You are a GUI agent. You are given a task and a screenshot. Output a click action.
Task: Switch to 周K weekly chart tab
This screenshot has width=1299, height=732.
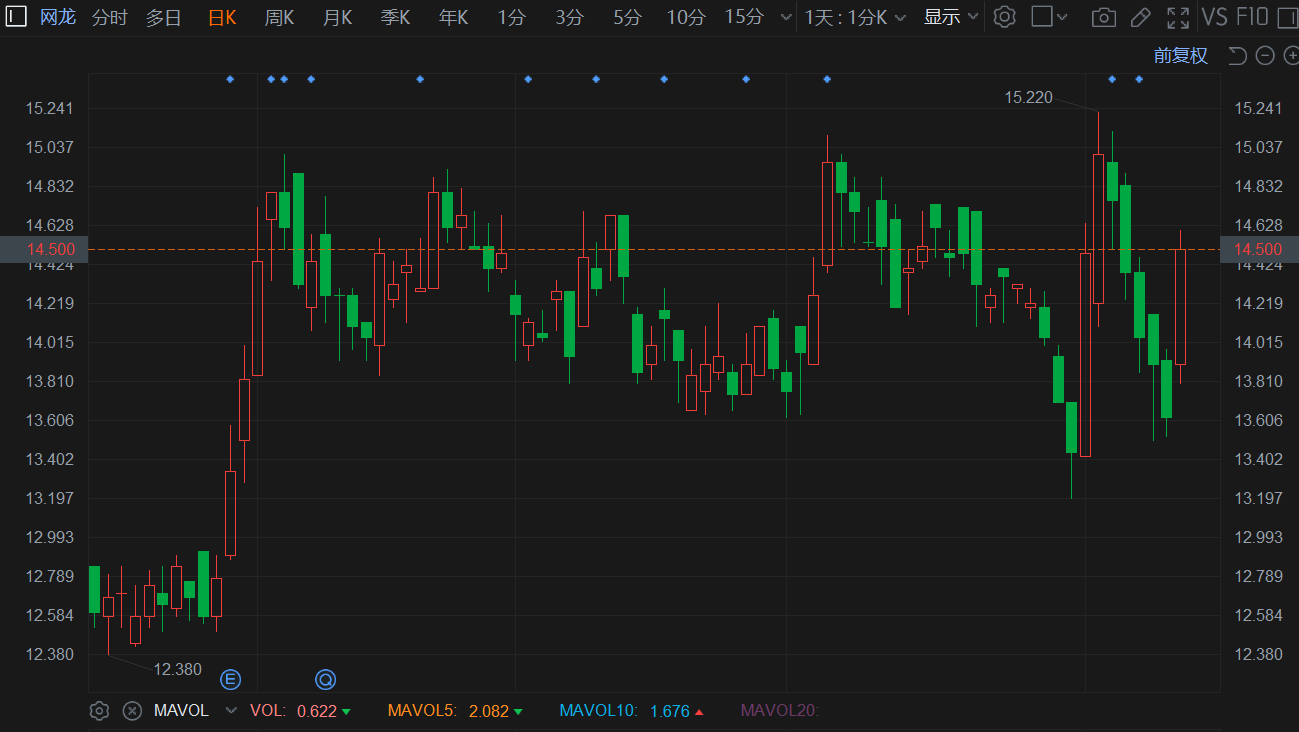[279, 17]
